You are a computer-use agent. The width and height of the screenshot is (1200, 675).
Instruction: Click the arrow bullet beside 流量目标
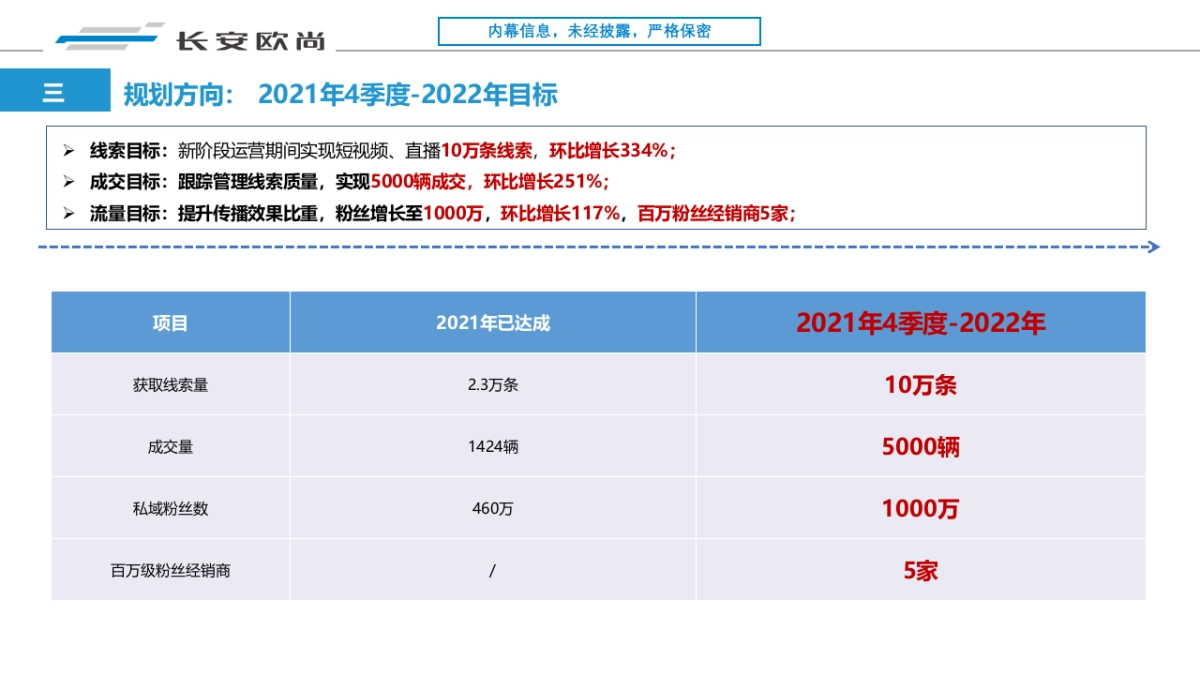coord(68,214)
